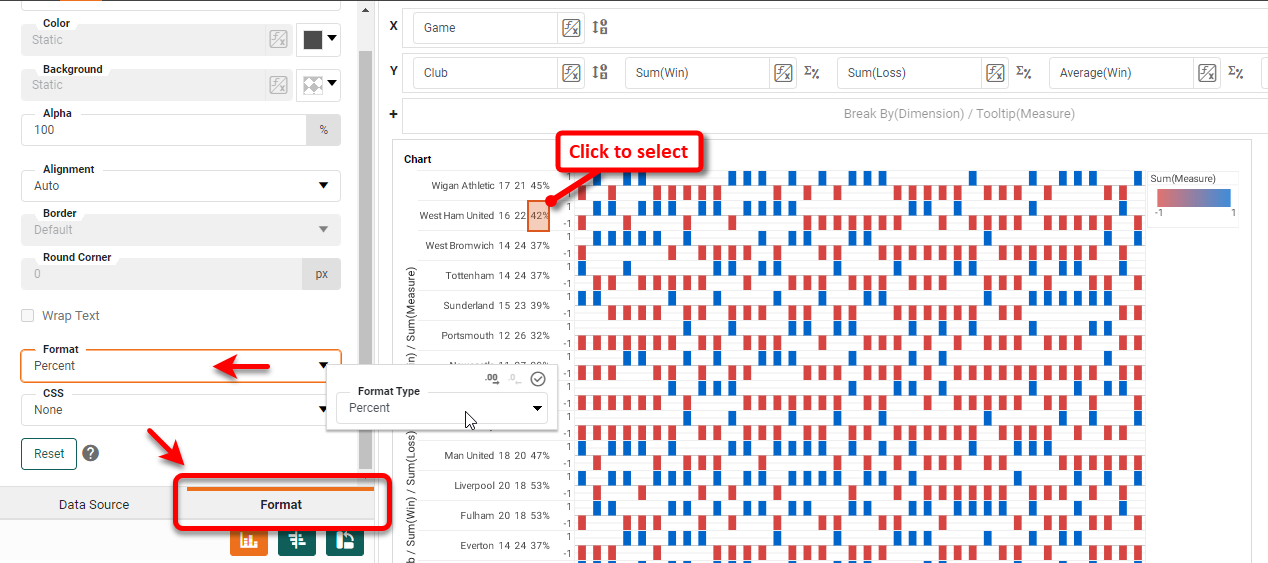Open formula editor for Club field
The image size is (1268, 563).
[x=571, y=73]
